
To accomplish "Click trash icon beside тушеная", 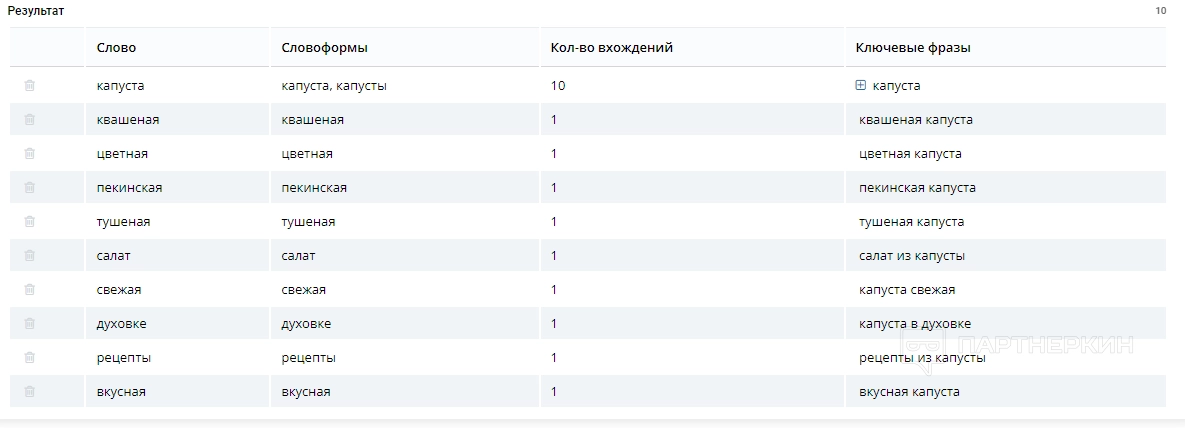I will (30, 222).
